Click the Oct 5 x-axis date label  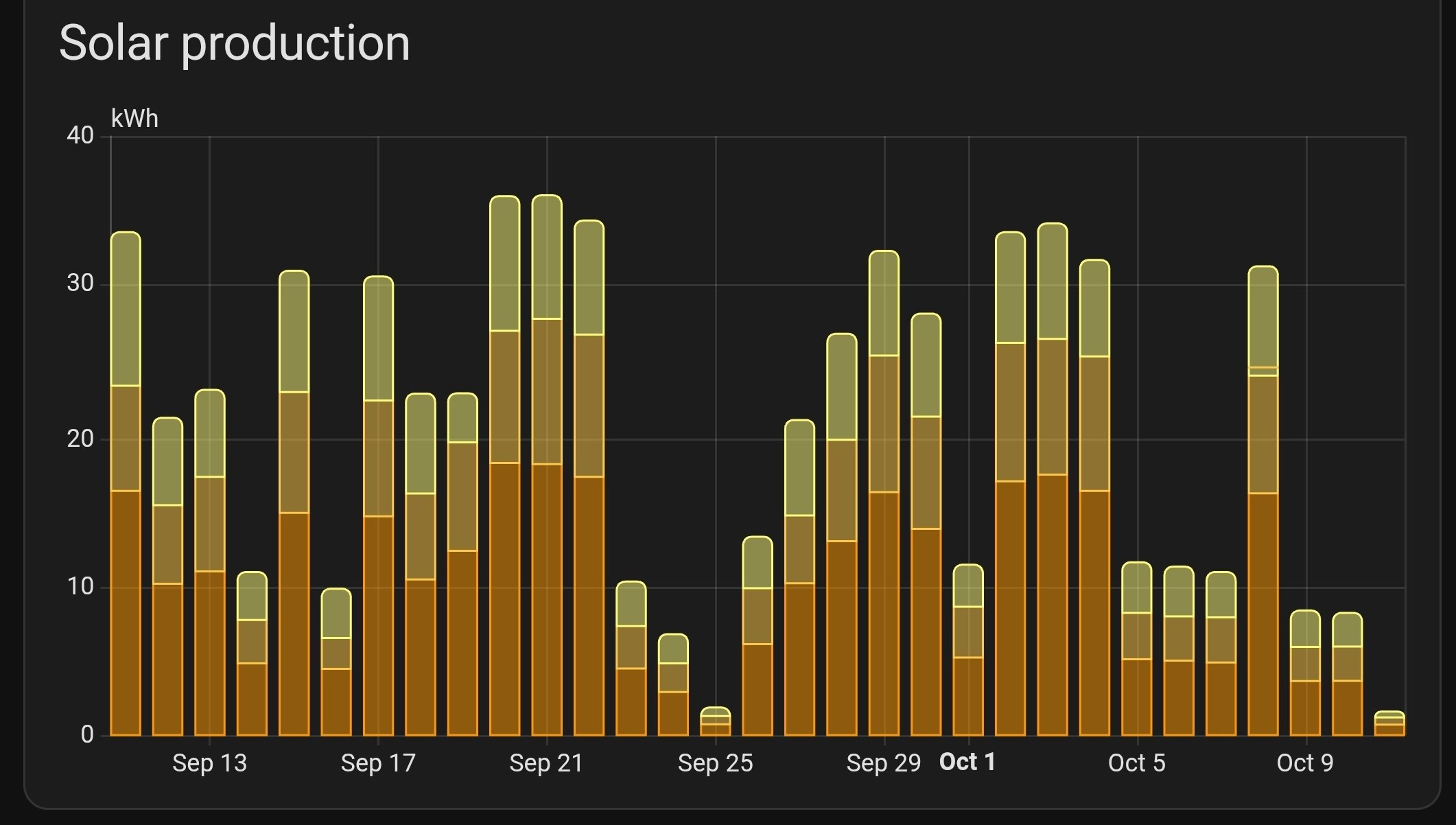(x=1136, y=763)
